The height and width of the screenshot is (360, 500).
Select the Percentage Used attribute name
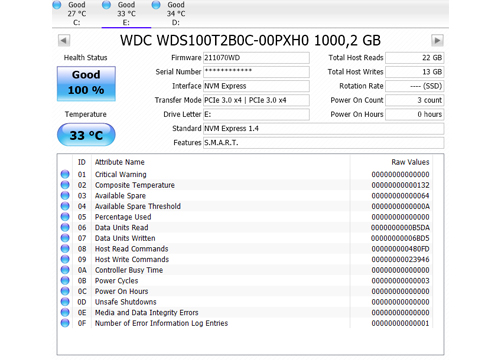pyautogui.click(x=123, y=217)
